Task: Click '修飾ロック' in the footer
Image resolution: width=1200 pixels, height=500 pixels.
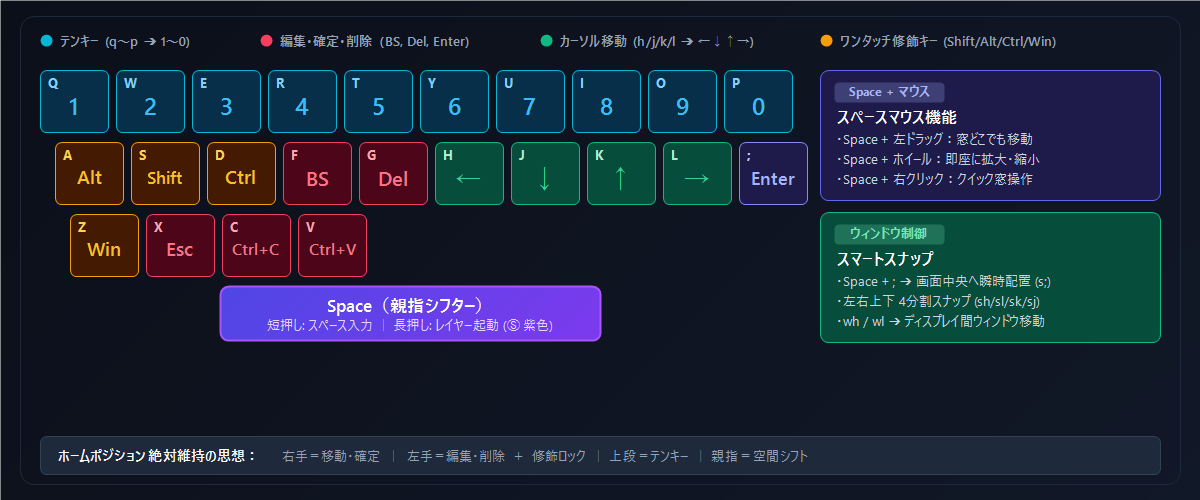Action: pos(560,455)
